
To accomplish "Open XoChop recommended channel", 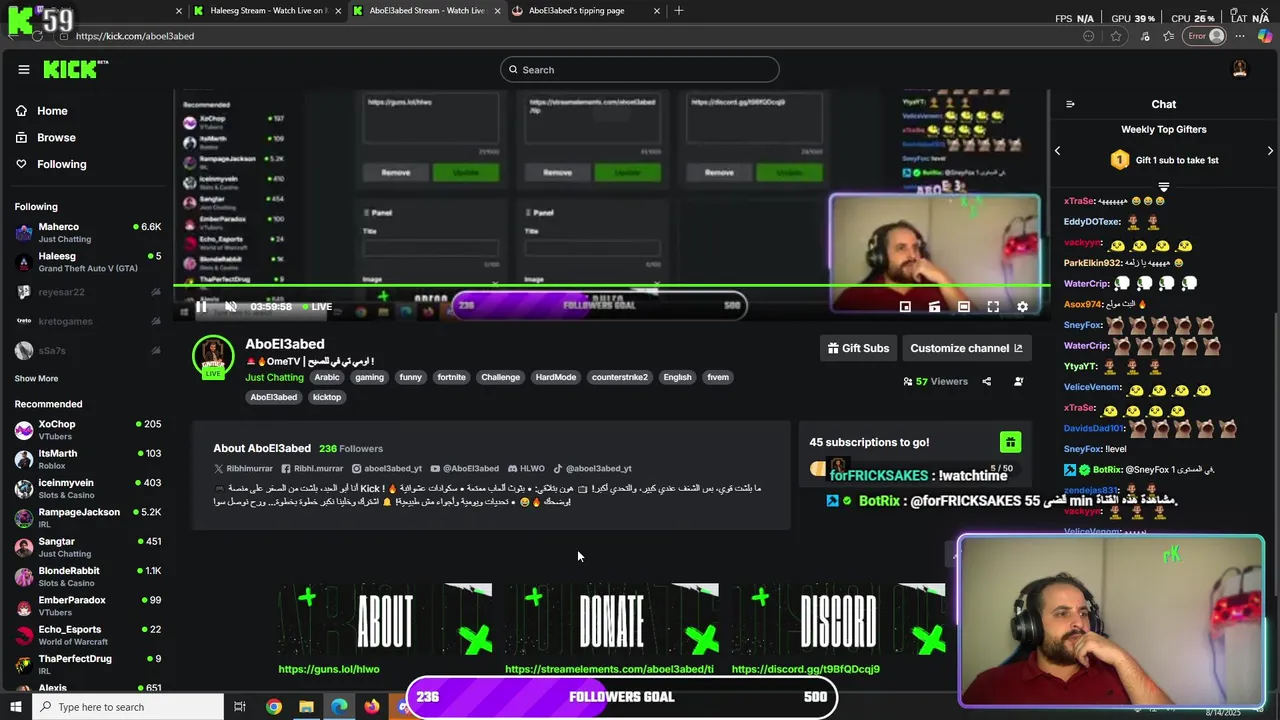I will click(88, 430).
